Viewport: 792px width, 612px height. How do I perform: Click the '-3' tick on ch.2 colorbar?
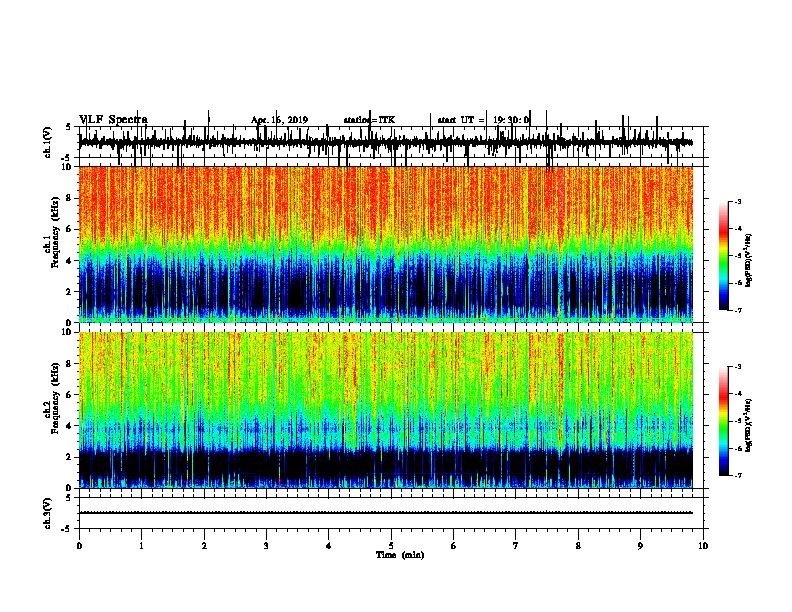tap(738, 367)
